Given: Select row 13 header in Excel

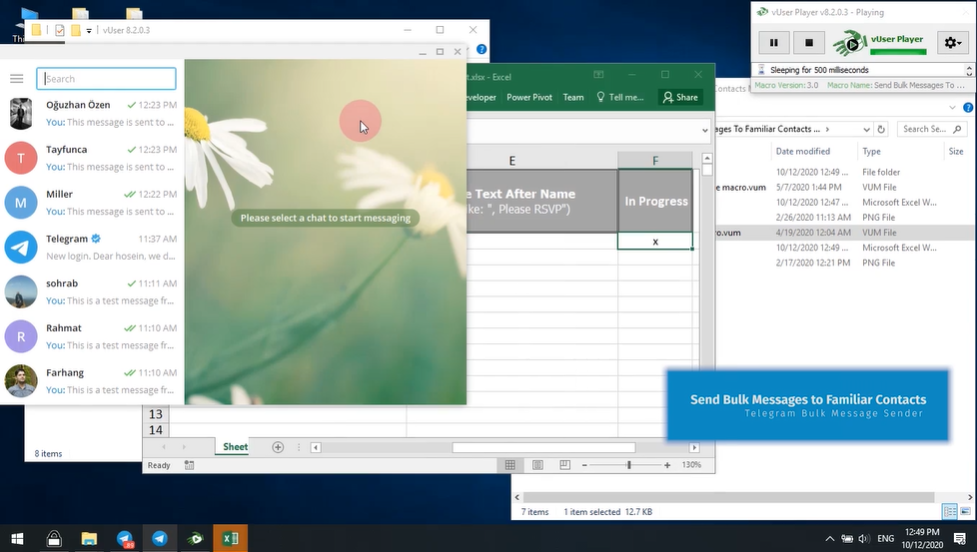Looking at the screenshot, I should pyautogui.click(x=156, y=414).
